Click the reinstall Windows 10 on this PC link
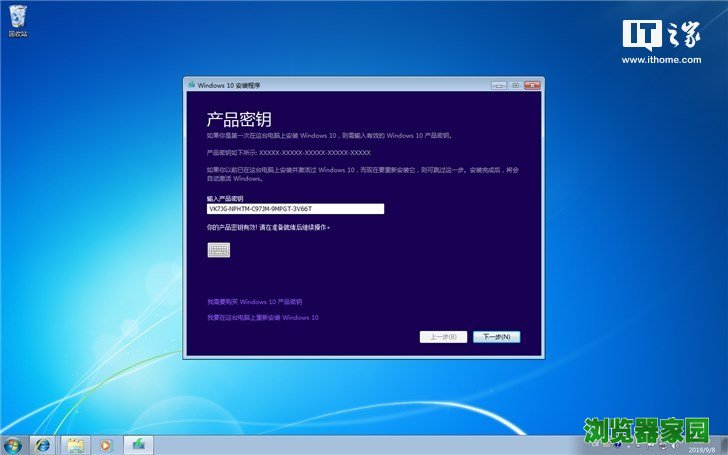Image resolution: width=728 pixels, height=455 pixels. tap(262, 317)
